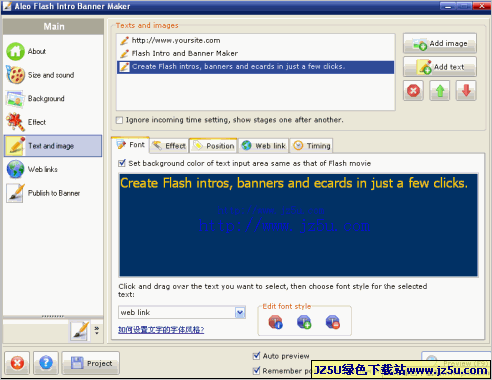Screen dimensions: 492x380
Task: Click remove font style minus icon
Action: pos(333,322)
